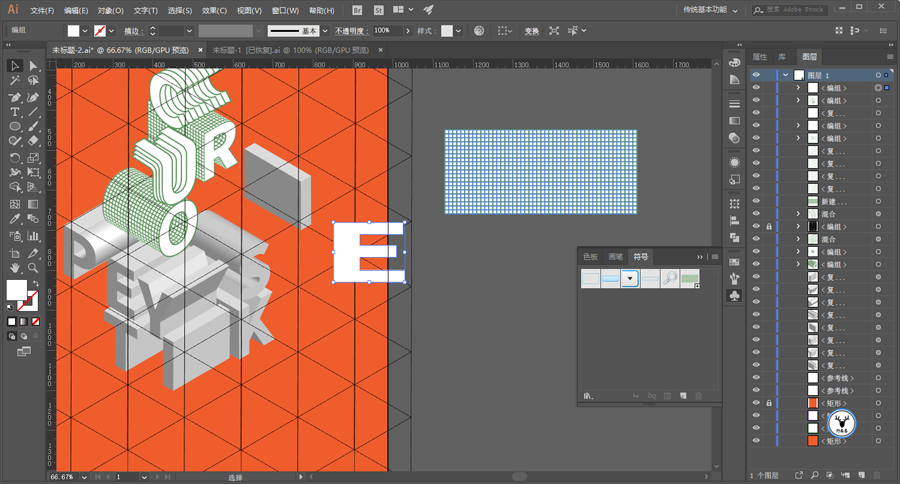900x484 pixels.
Task: Click the white Fill swatch in toolbar
Action: coord(16,290)
